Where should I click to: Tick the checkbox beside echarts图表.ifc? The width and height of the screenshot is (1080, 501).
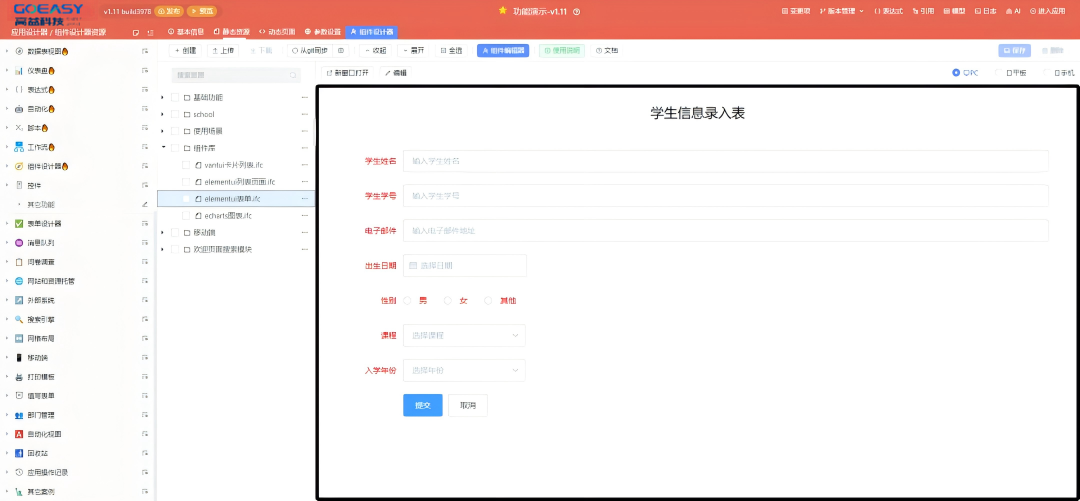click(x=186, y=215)
